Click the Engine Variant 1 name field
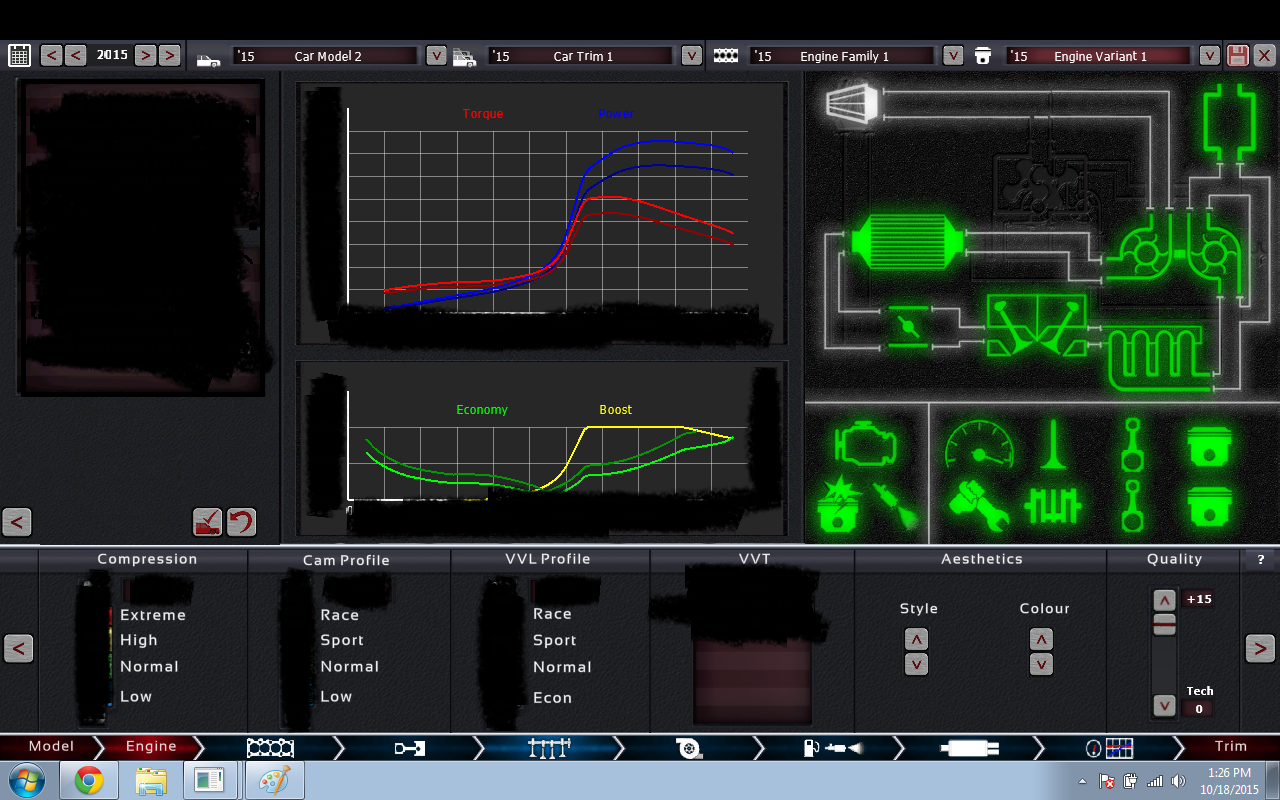This screenshot has height=800, width=1280. click(x=1098, y=56)
